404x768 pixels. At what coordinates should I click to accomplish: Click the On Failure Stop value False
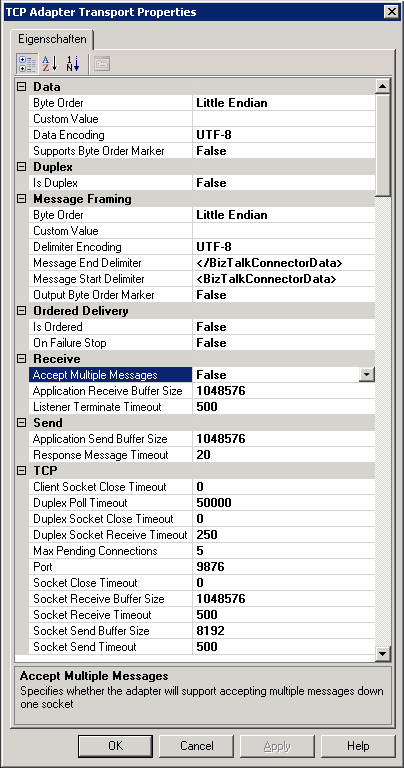[x=284, y=343]
